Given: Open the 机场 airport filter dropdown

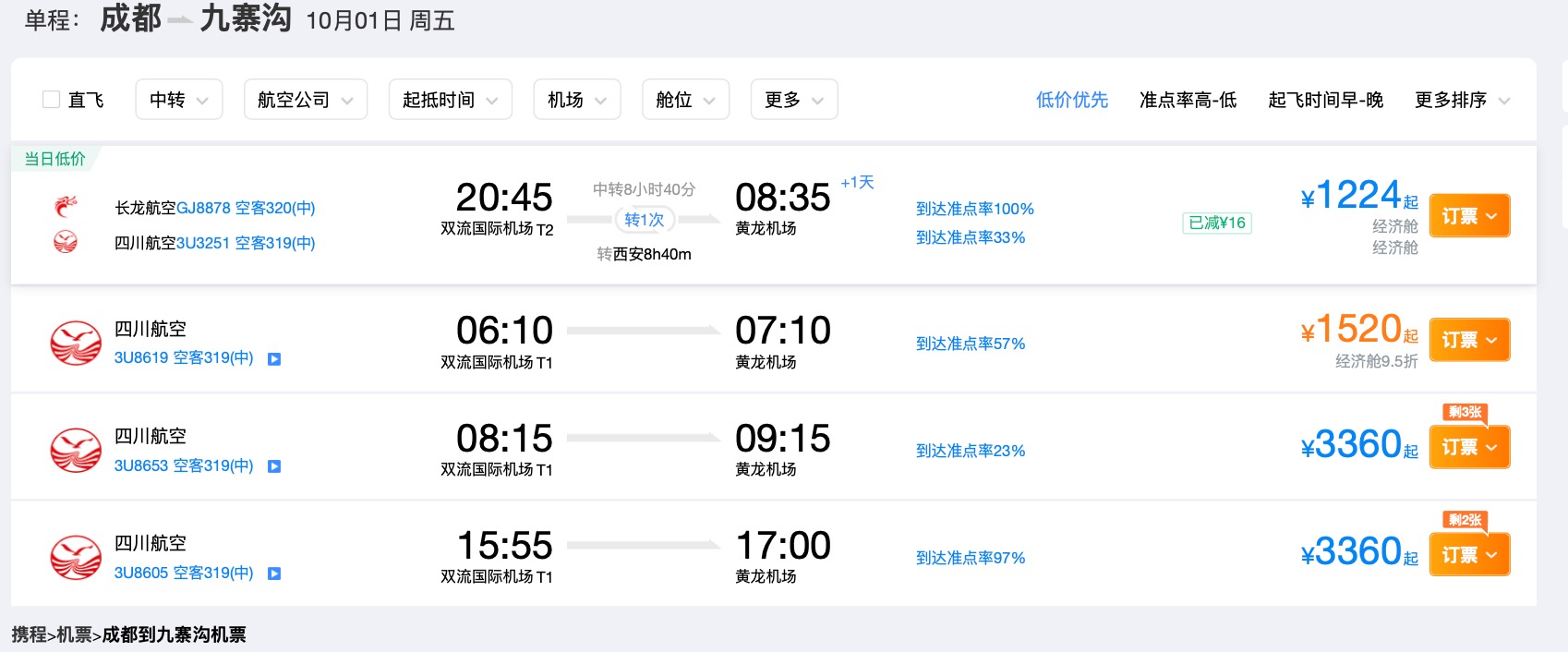Looking at the screenshot, I should point(577,100).
